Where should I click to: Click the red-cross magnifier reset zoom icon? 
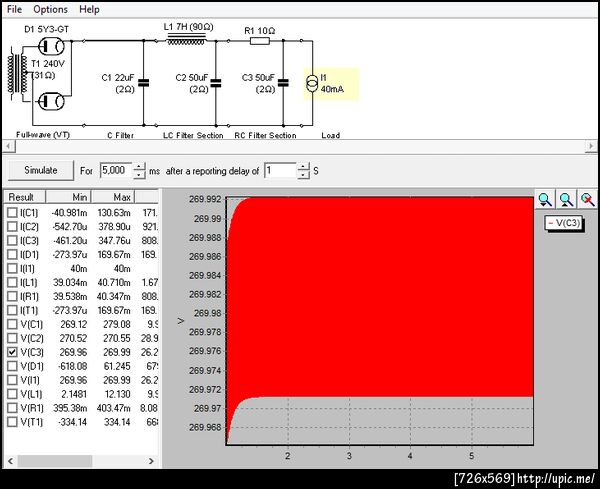587,200
